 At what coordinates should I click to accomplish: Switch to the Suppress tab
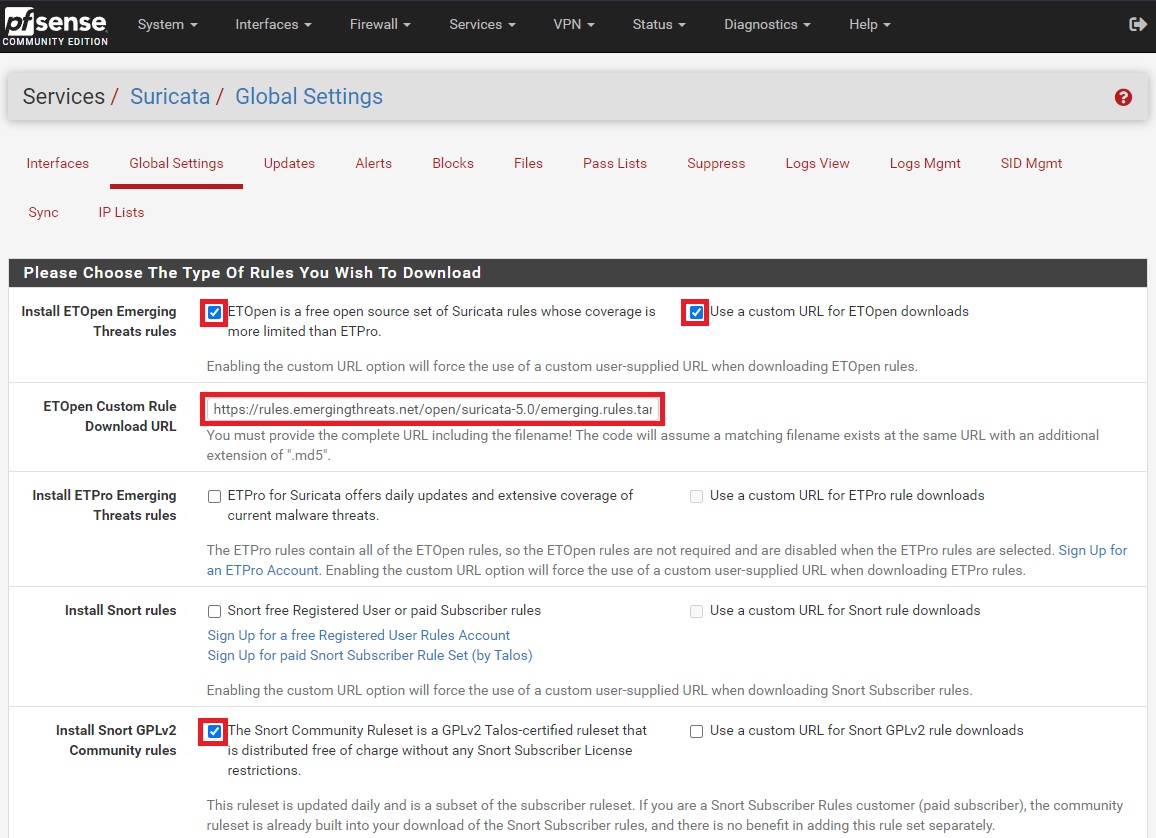[x=716, y=164]
